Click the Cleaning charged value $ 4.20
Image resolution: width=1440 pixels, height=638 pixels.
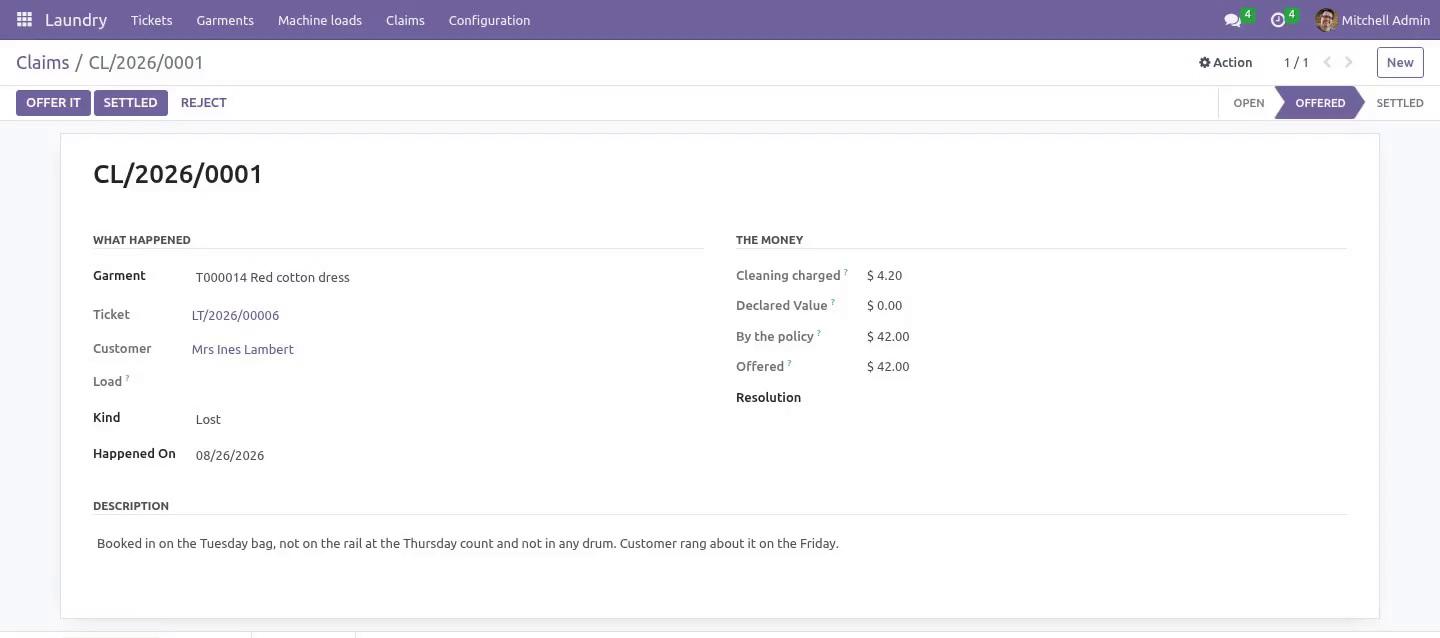[x=884, y=276]
